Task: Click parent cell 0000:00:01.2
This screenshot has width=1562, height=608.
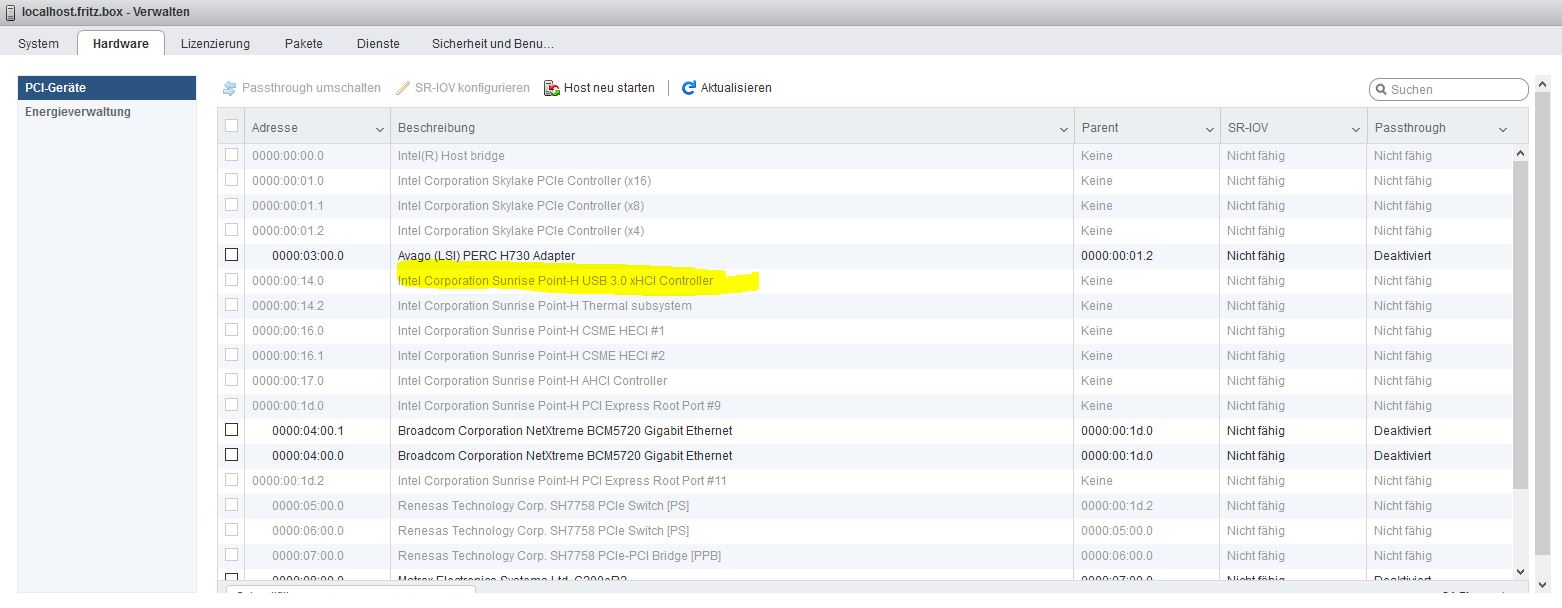Action: pyautogui.click(x=1117, y=256)
